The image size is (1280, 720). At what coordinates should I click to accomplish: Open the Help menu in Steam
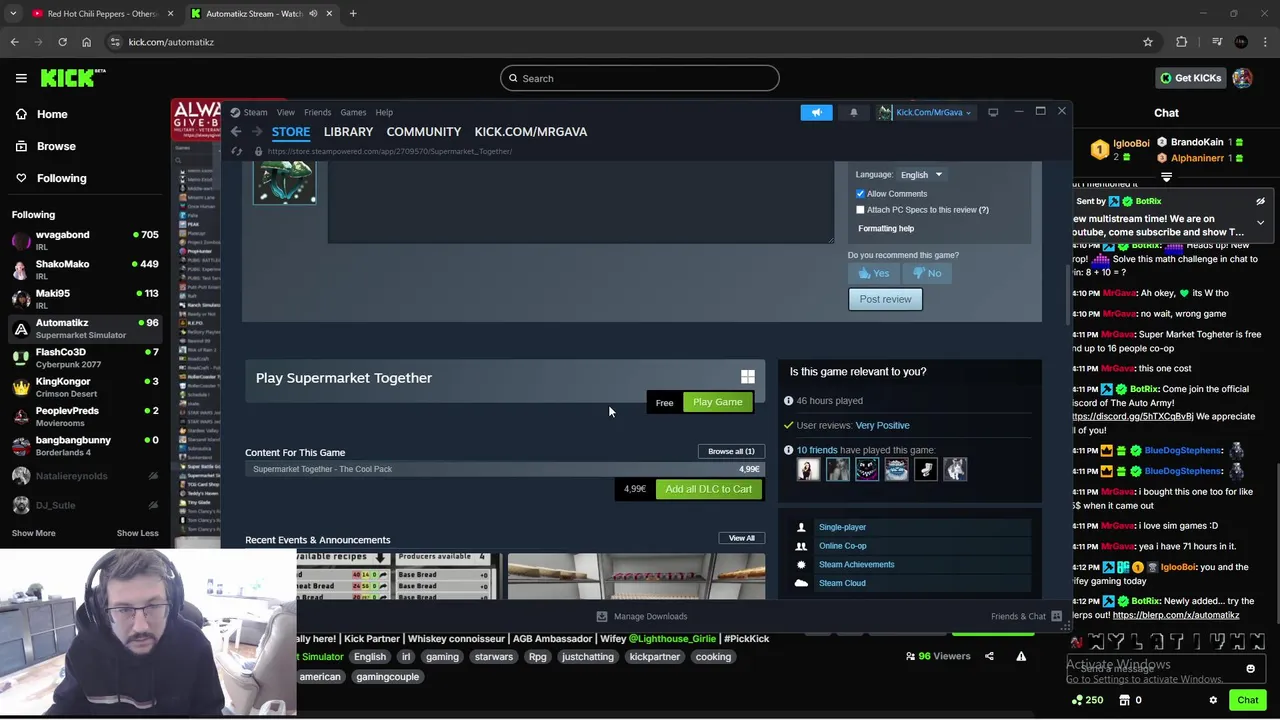point(384,112)
